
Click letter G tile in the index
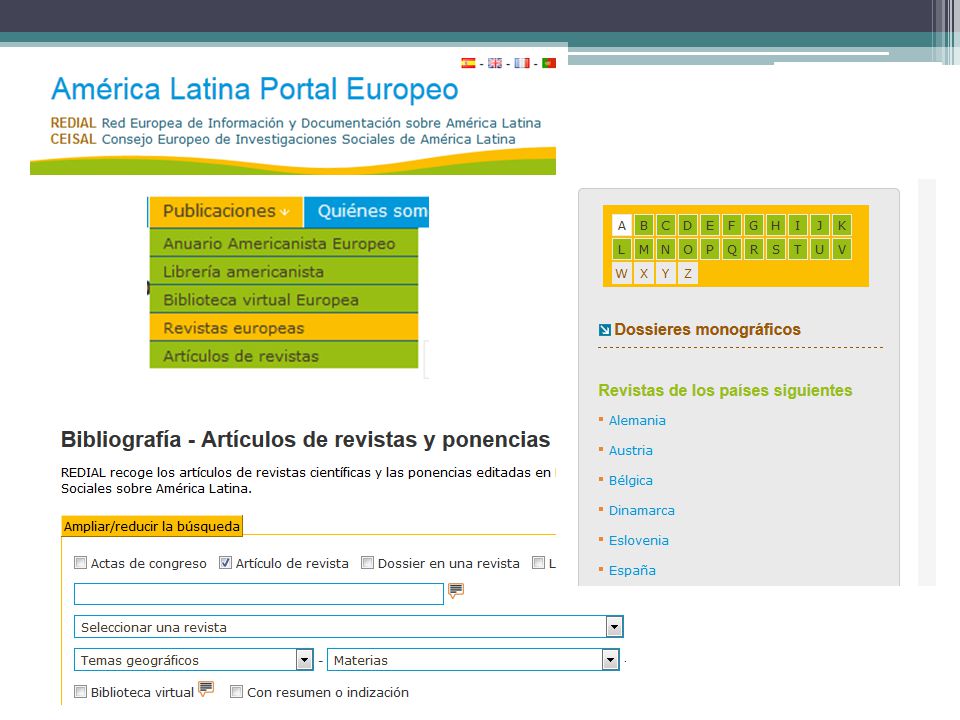click(754, 225)
